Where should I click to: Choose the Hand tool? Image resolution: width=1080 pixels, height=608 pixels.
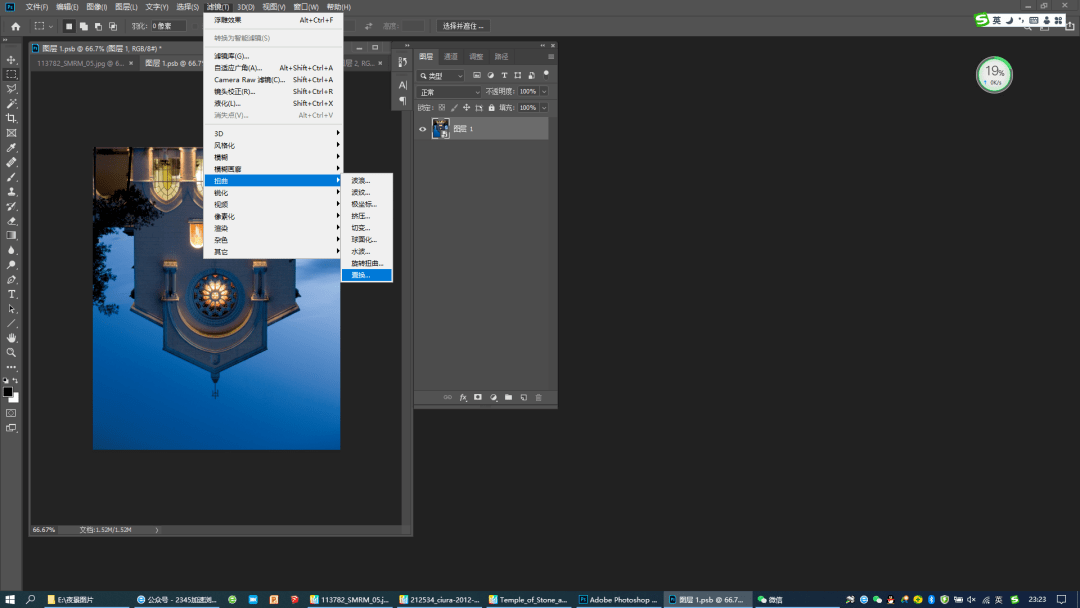pos(12,338)
